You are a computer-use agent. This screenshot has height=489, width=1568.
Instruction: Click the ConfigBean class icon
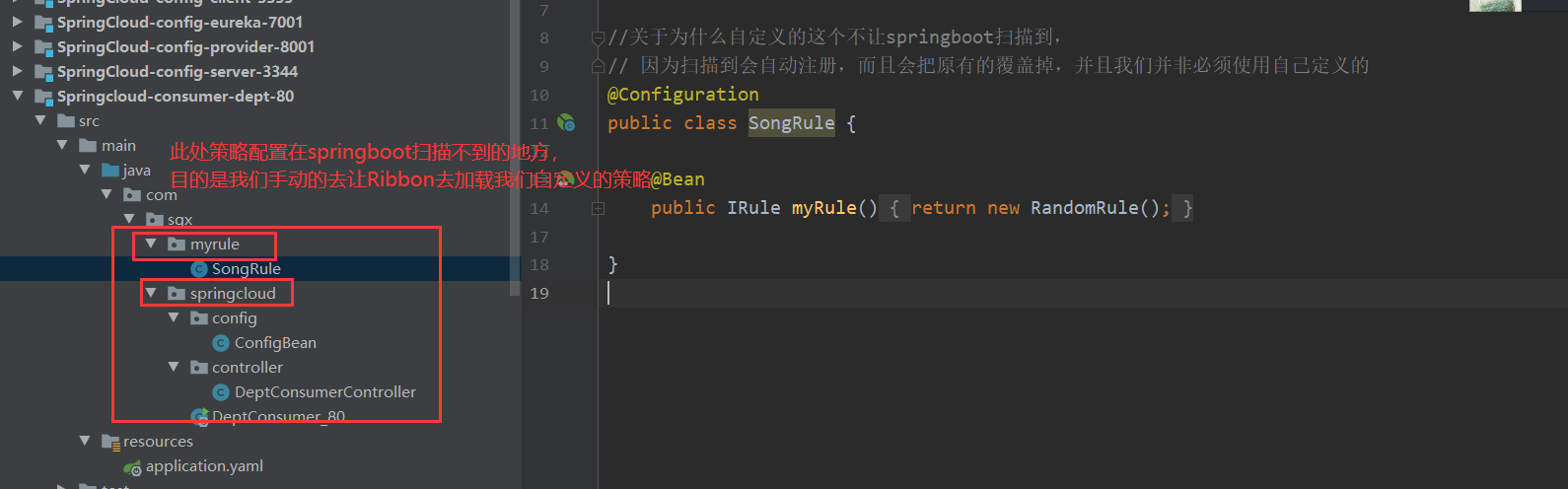[x=221, y=343]
